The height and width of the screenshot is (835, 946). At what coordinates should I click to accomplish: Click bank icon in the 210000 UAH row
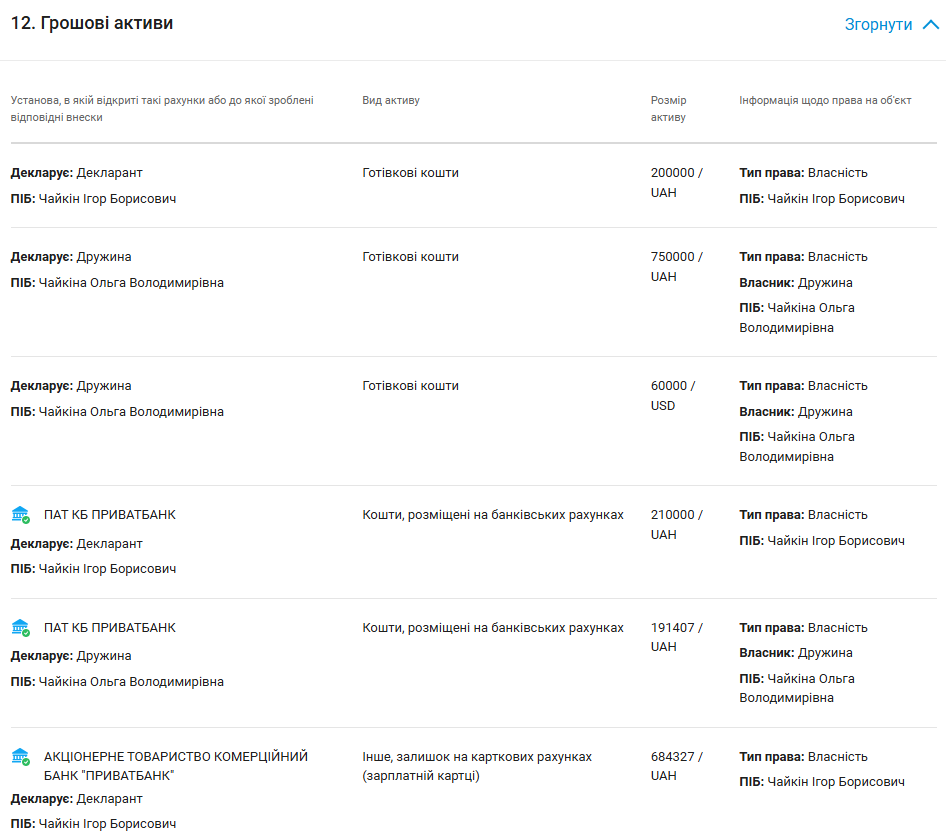pyautogui.click(x=20, y=515)
